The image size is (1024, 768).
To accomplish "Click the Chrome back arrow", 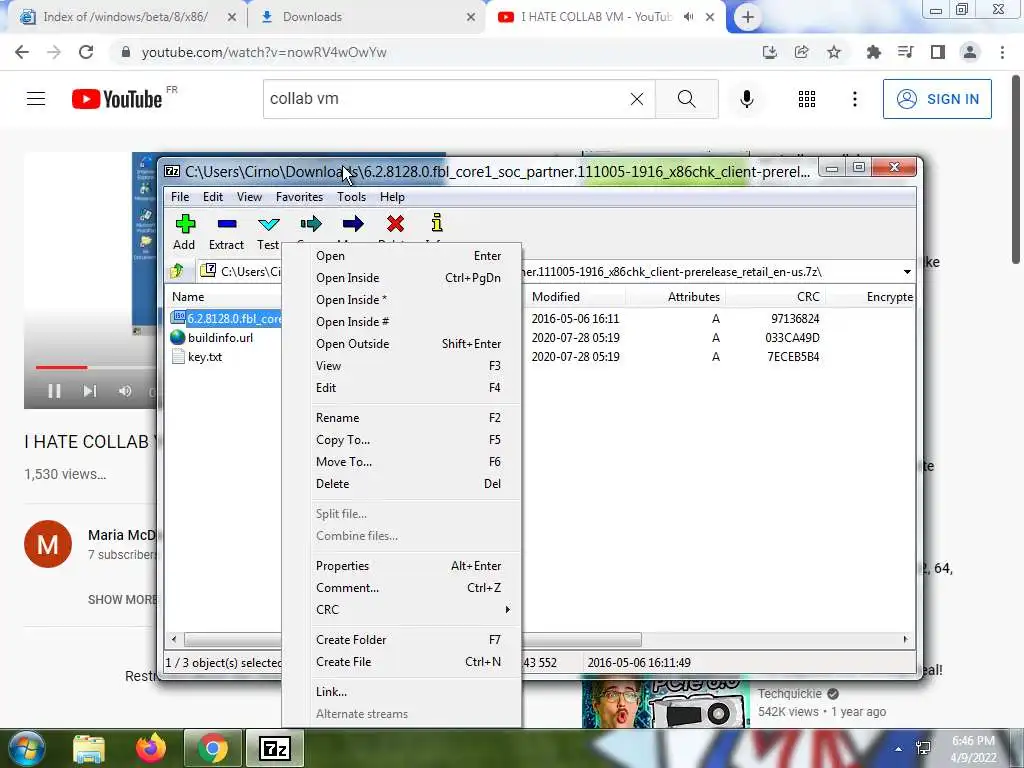I will (22, 52).
